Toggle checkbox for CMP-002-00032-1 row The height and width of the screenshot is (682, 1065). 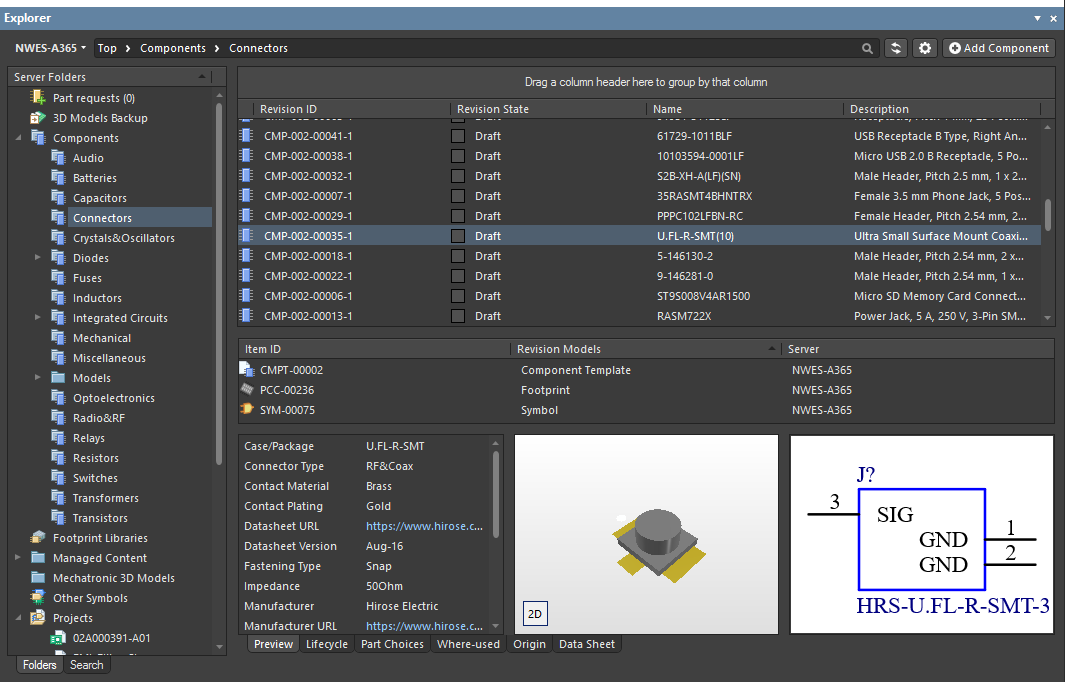[x=458, y=176]
